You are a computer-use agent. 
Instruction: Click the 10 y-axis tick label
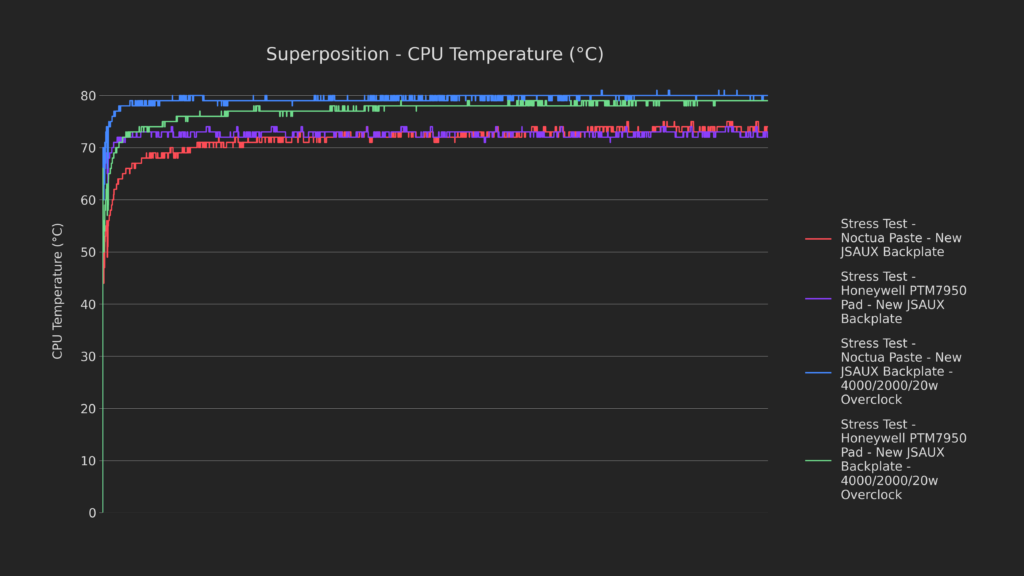88,461
